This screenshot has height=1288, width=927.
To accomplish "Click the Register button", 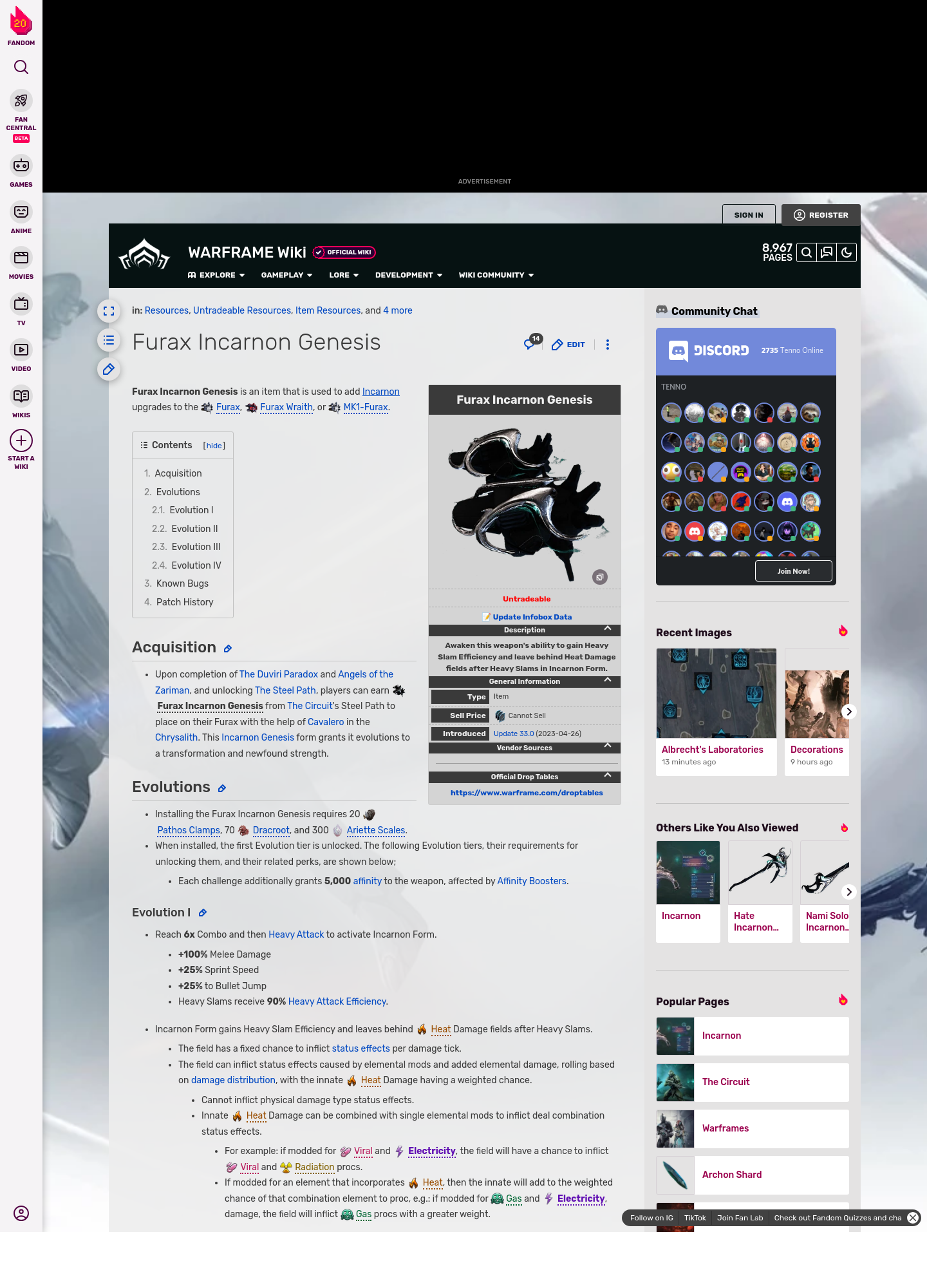I will coord(821,215).
